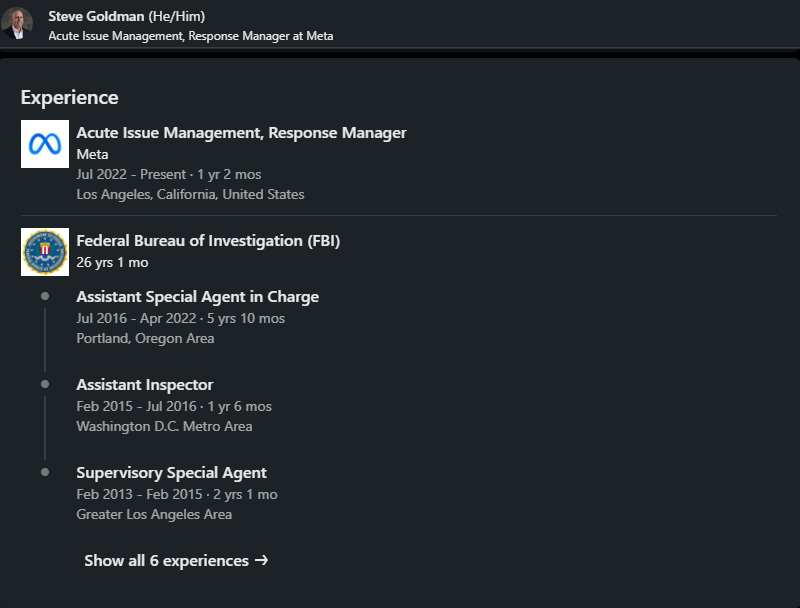The height and width of the screenshot is (608, 800).
Task: Click the timeline dot beside Assistant Inspector
Action: (x=45, y=384)
